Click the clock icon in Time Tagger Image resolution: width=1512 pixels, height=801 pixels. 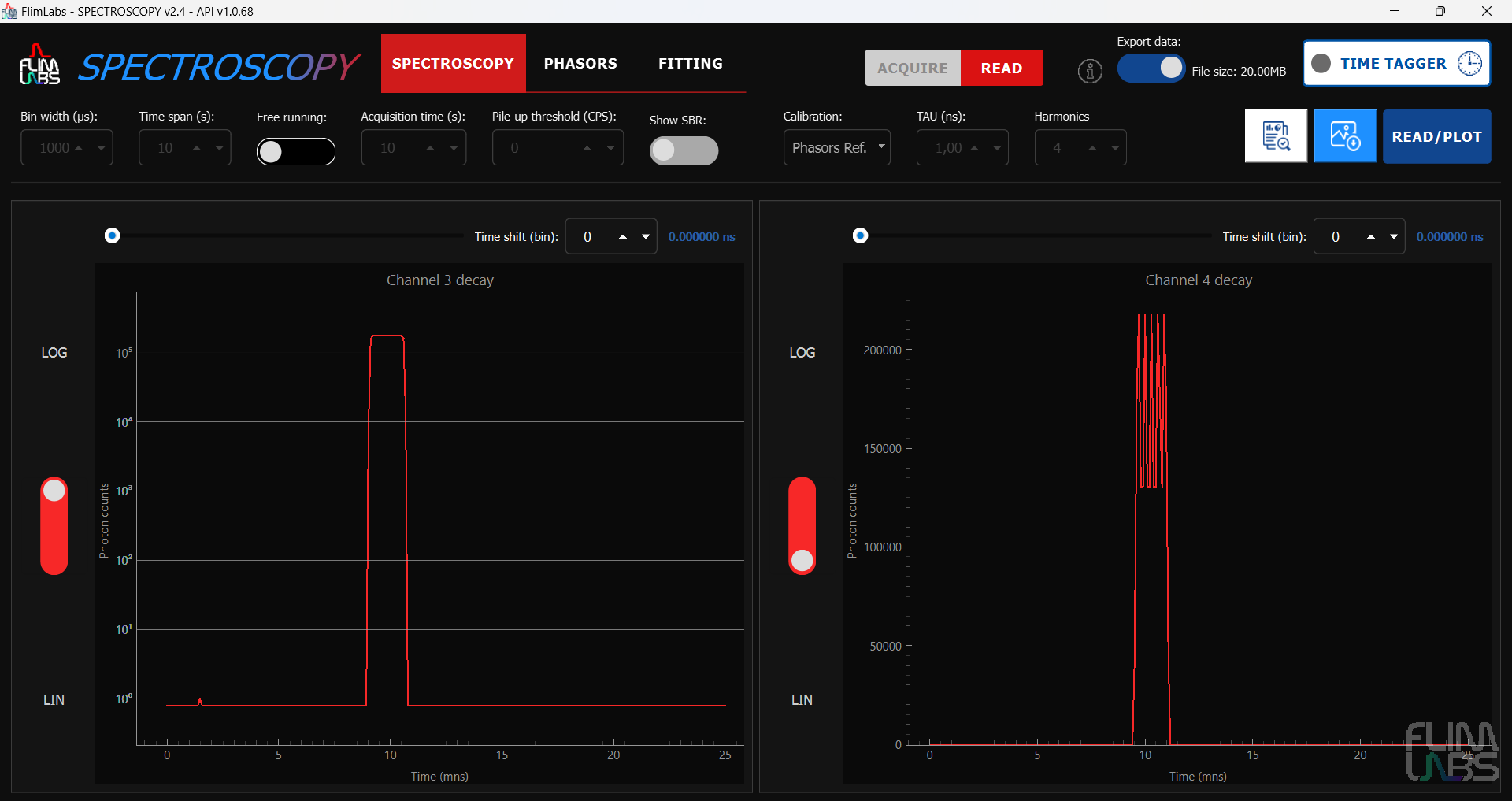pos(1469,63)
